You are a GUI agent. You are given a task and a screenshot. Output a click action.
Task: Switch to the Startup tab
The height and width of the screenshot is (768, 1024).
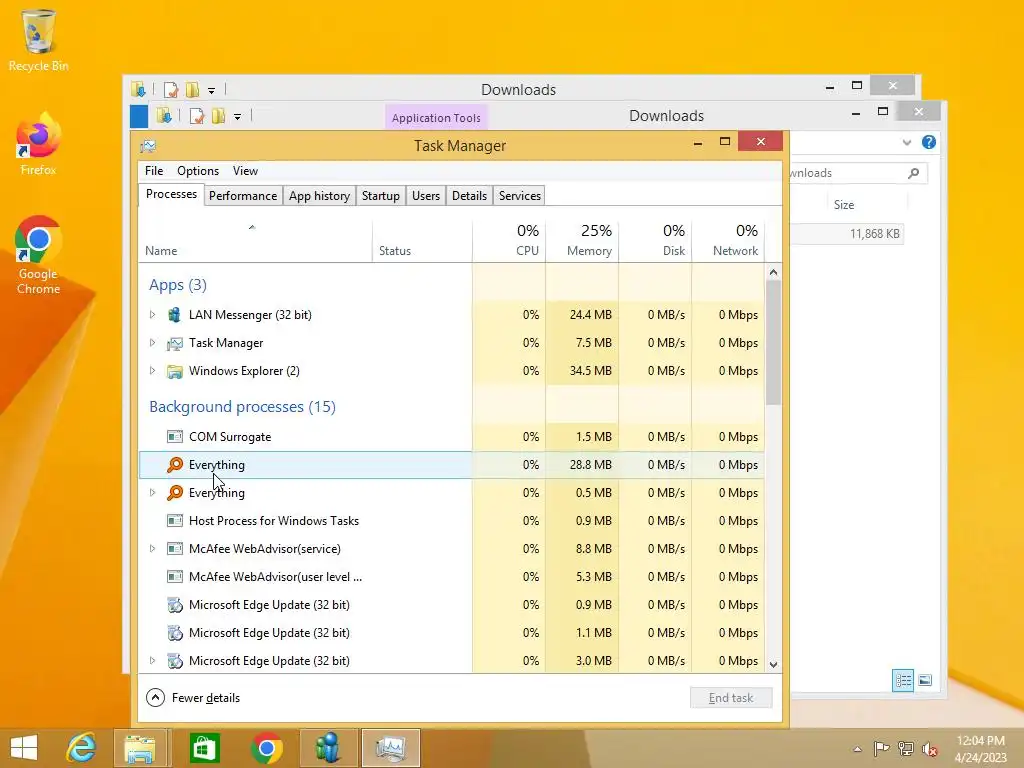[381, 196]
